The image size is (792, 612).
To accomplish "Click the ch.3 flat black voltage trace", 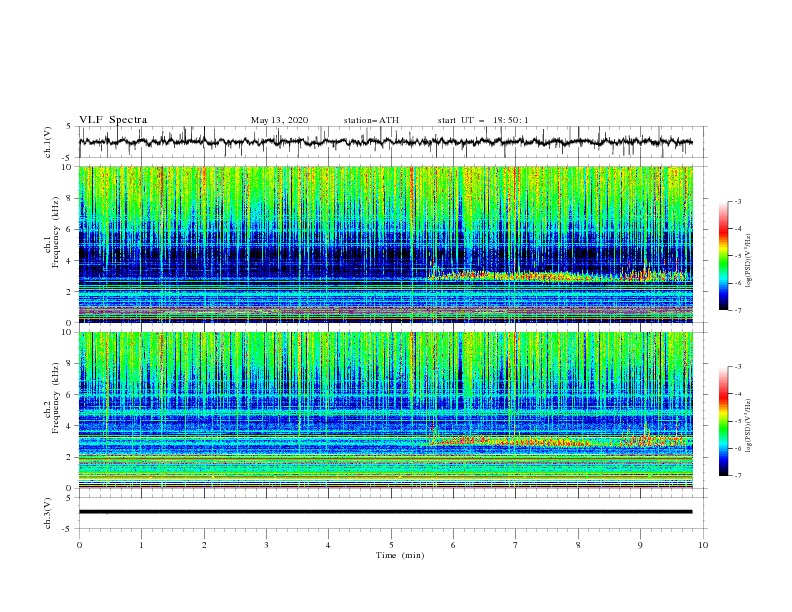I will (385, 512).
